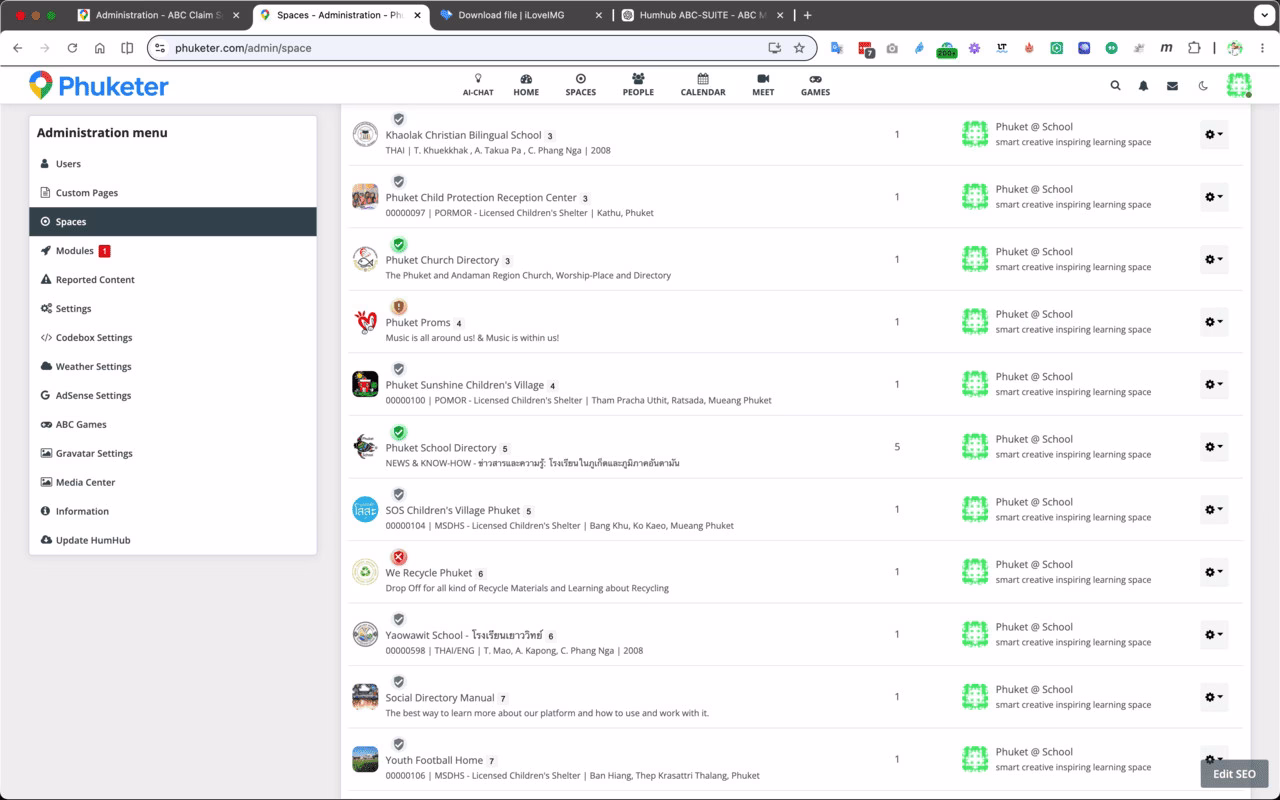Viewport: 1280px width, 800px height.
Task: Click SOS Children's Village Phuket space thumbnail
Action: click(x=365, y=509)
